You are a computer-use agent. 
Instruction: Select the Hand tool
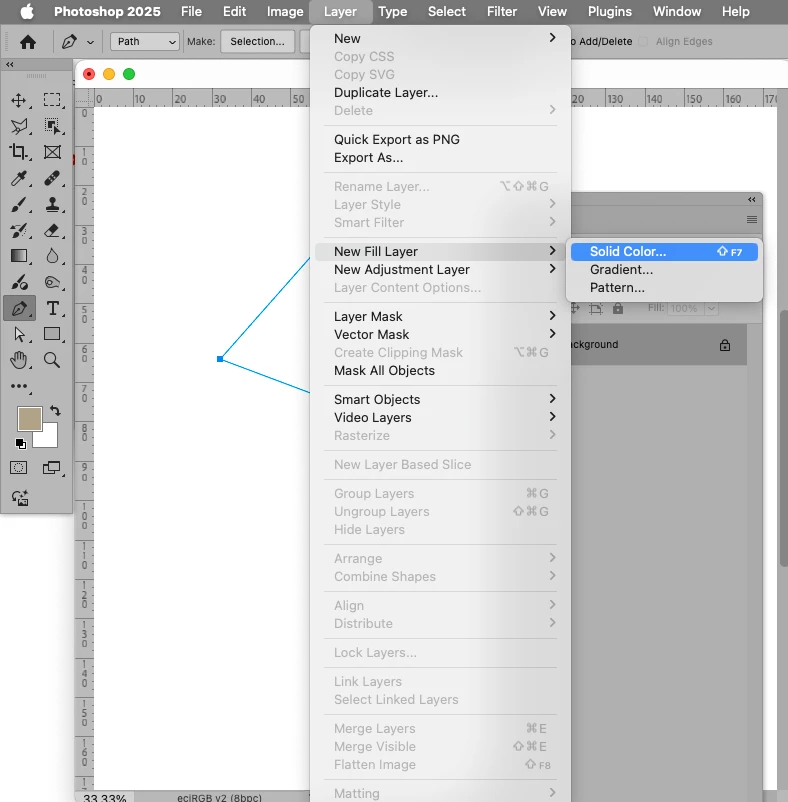19,360
